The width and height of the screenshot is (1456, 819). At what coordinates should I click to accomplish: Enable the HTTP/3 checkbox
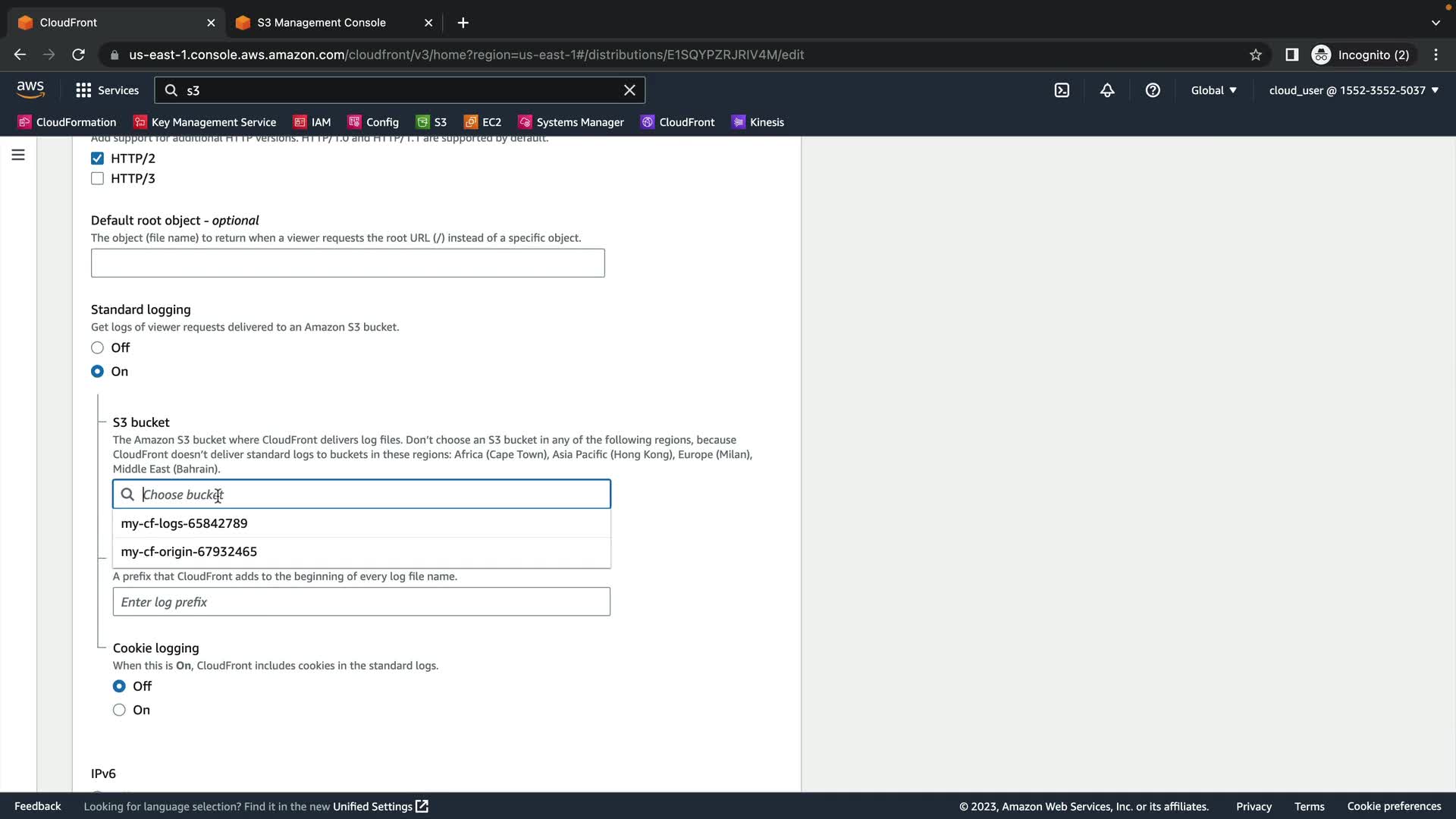pyautogui.click(x=97, y=179)
